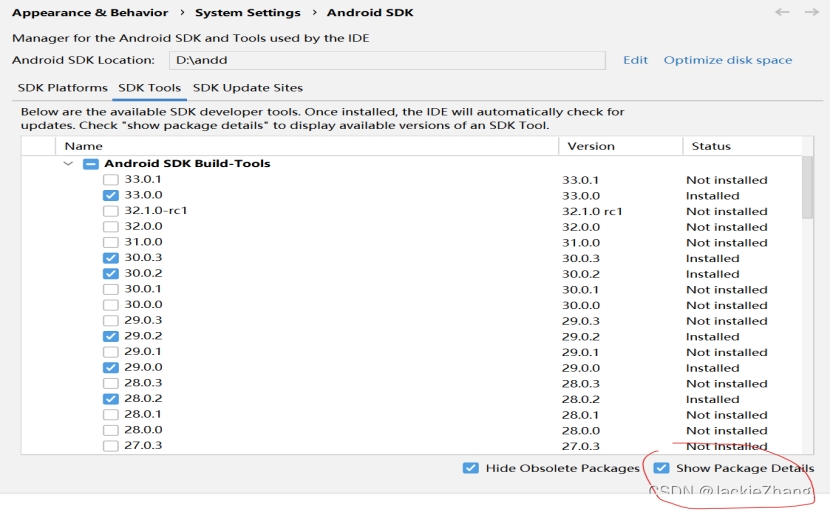Screen dimensions: 830x511
Task: Check the 28.0.1 build-tools checkbox
Action: 111,415
